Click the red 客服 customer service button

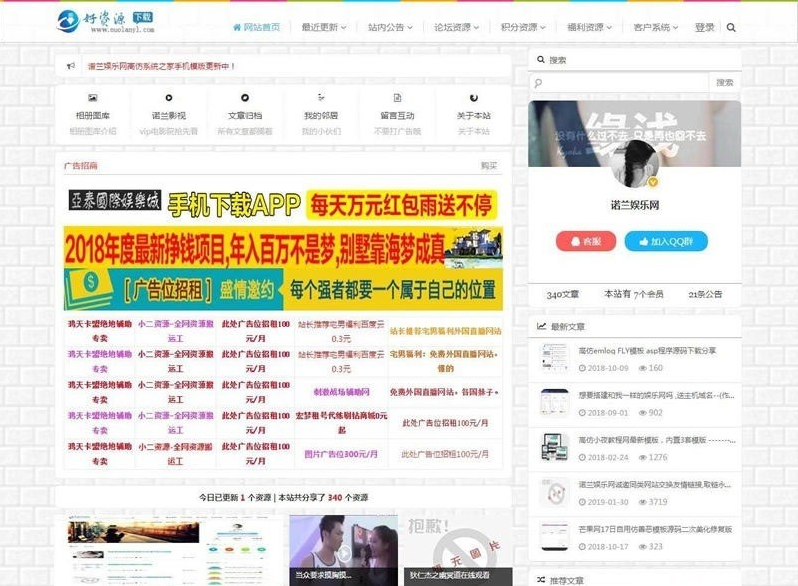click(x=585, y=241)
